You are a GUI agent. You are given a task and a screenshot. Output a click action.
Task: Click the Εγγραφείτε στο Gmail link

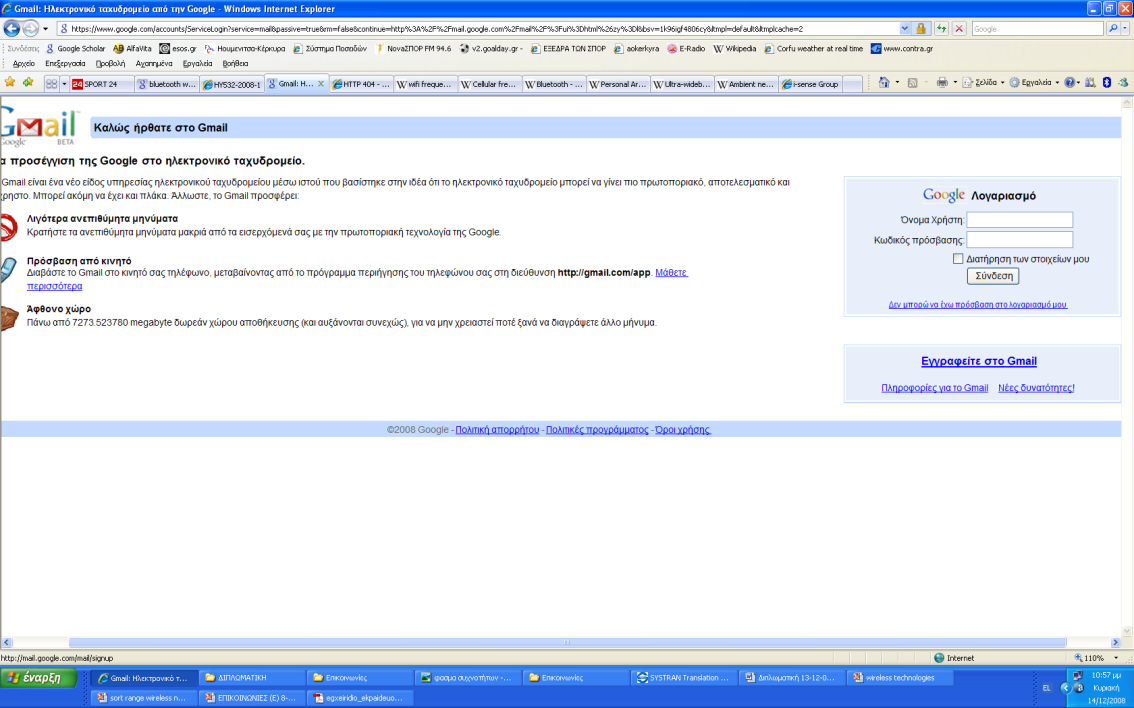(979, 361)
